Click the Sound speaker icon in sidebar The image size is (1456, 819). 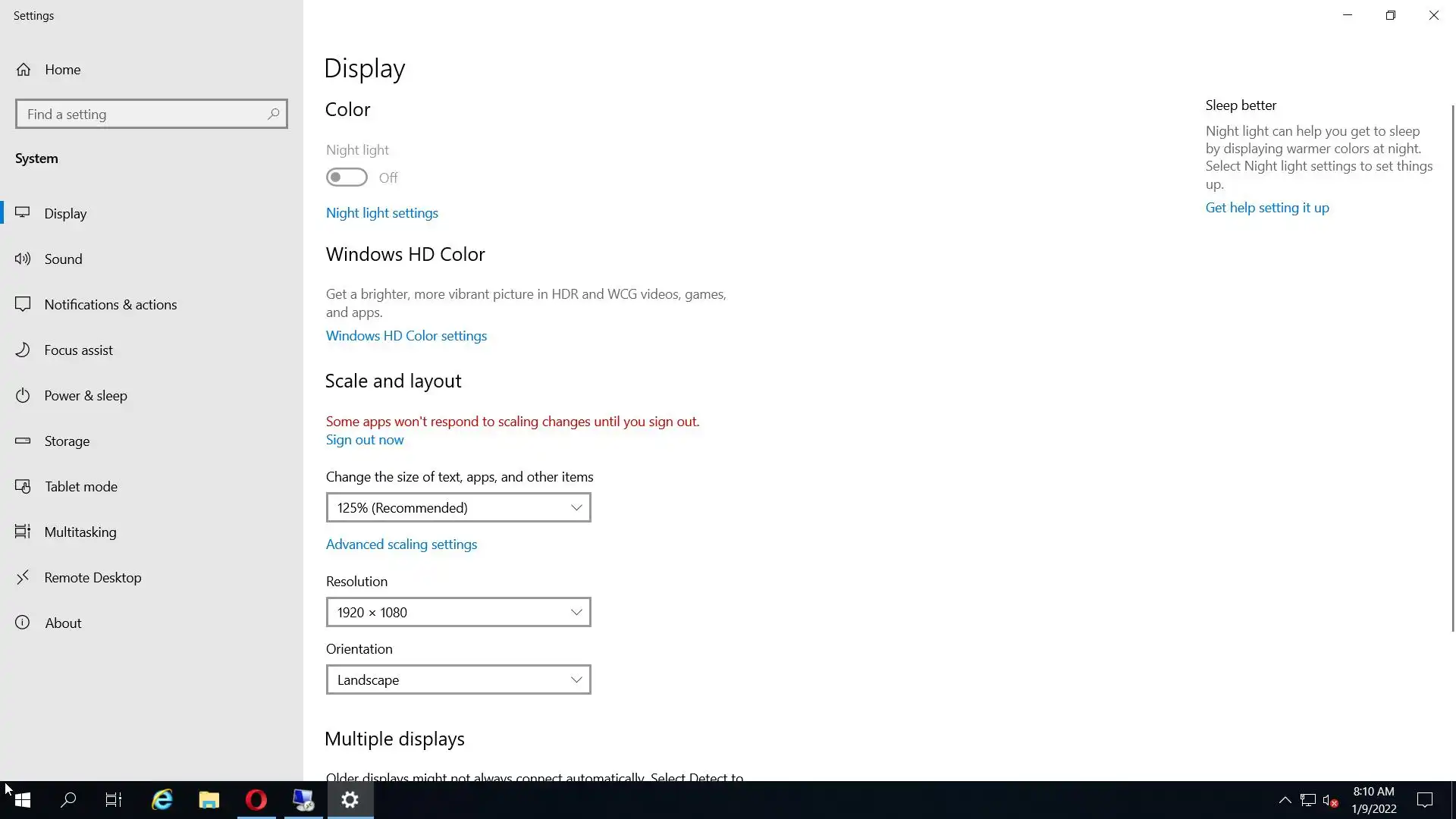pos(23,259)
